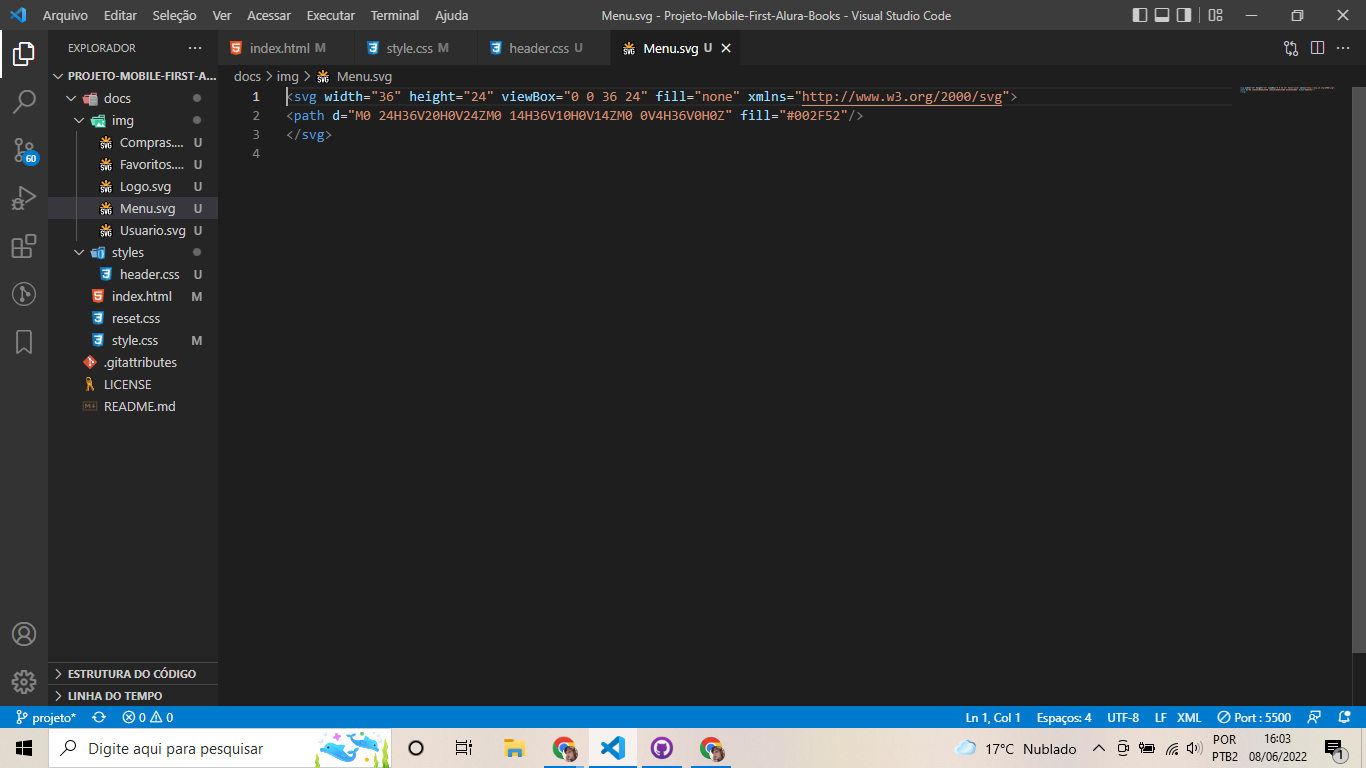Open the Task View taskbar icon
This screenshot has width=1366, height=768.
pos(464,748)
